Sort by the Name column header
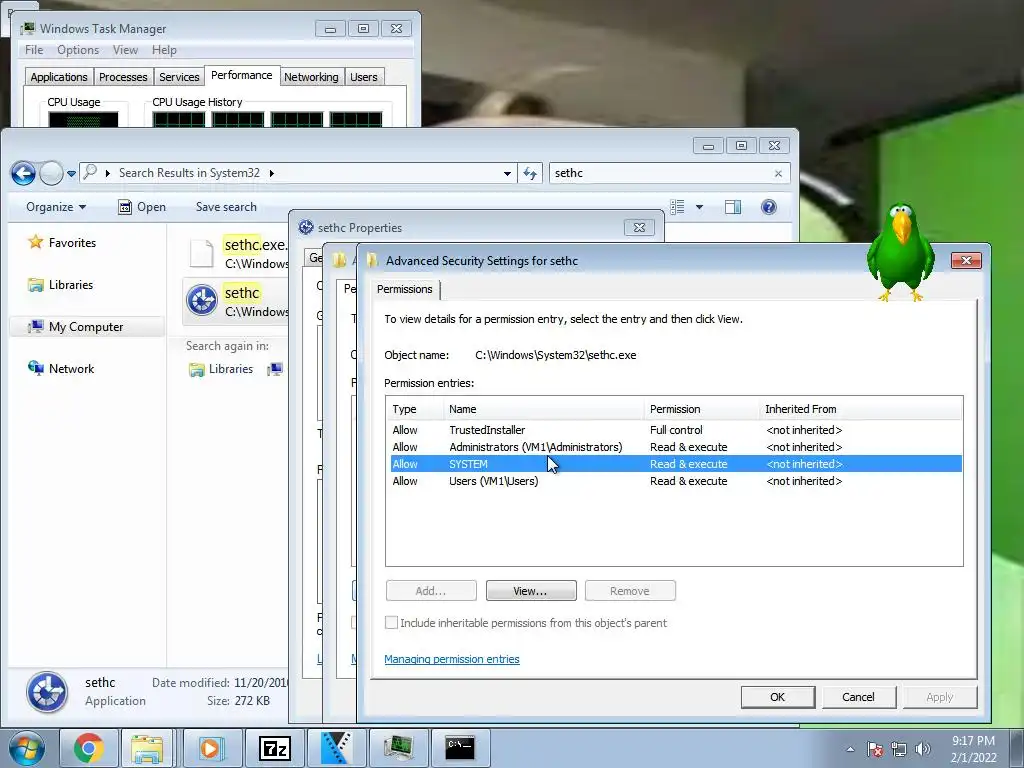Screen dimensions: 1024x768 (x=543, y=409)
